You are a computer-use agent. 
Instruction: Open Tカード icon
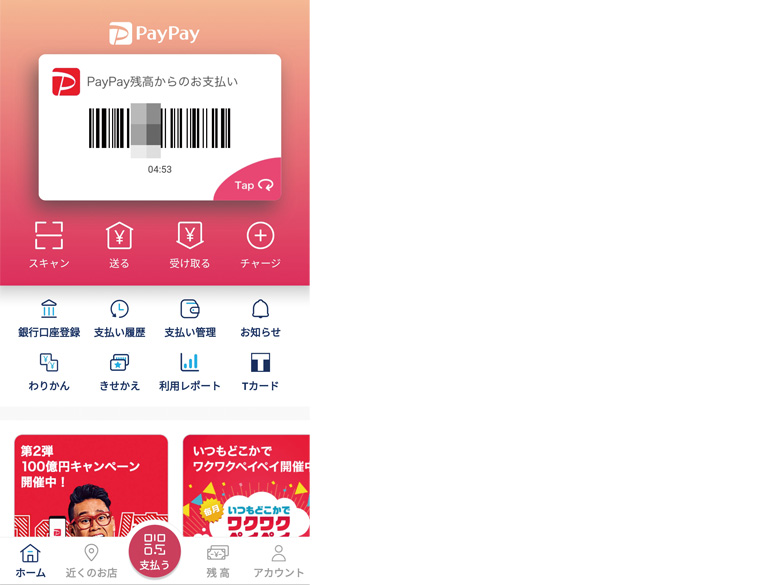[260, 363]
